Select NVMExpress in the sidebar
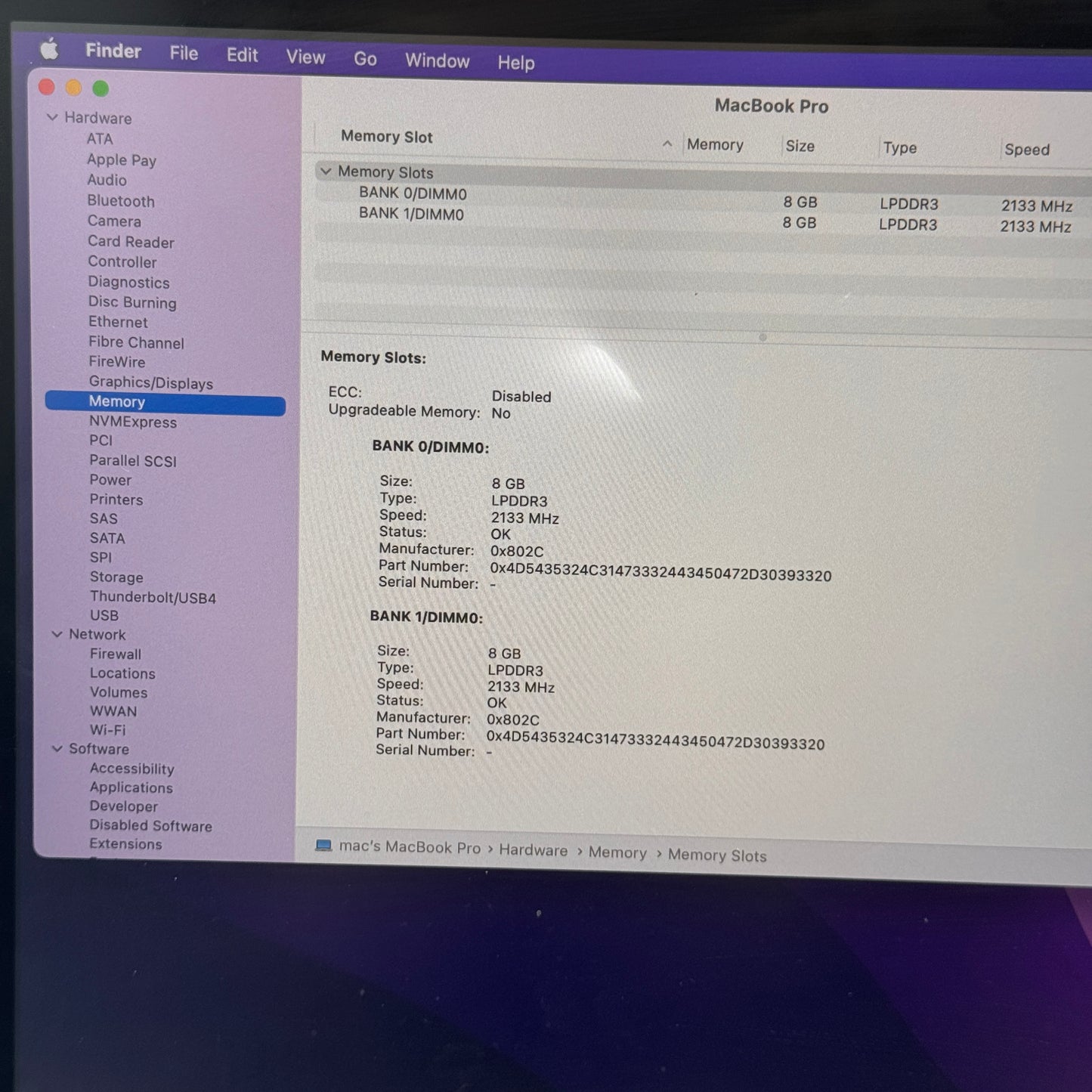The width and height of the screenshot is (1092, 1092). click(x=133, y=422)
